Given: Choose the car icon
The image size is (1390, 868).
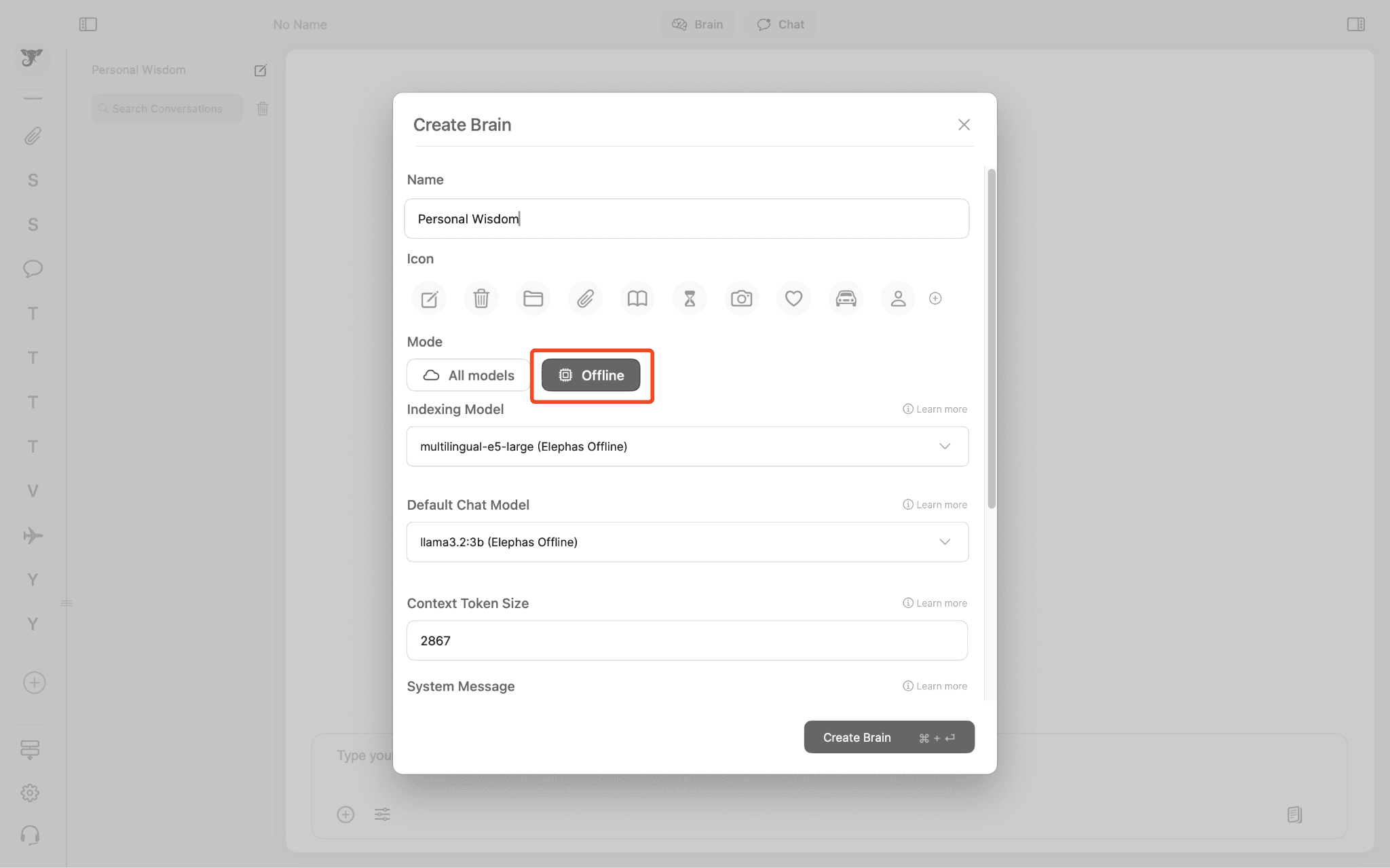Looking at the screenshot, I should [846, 299].
